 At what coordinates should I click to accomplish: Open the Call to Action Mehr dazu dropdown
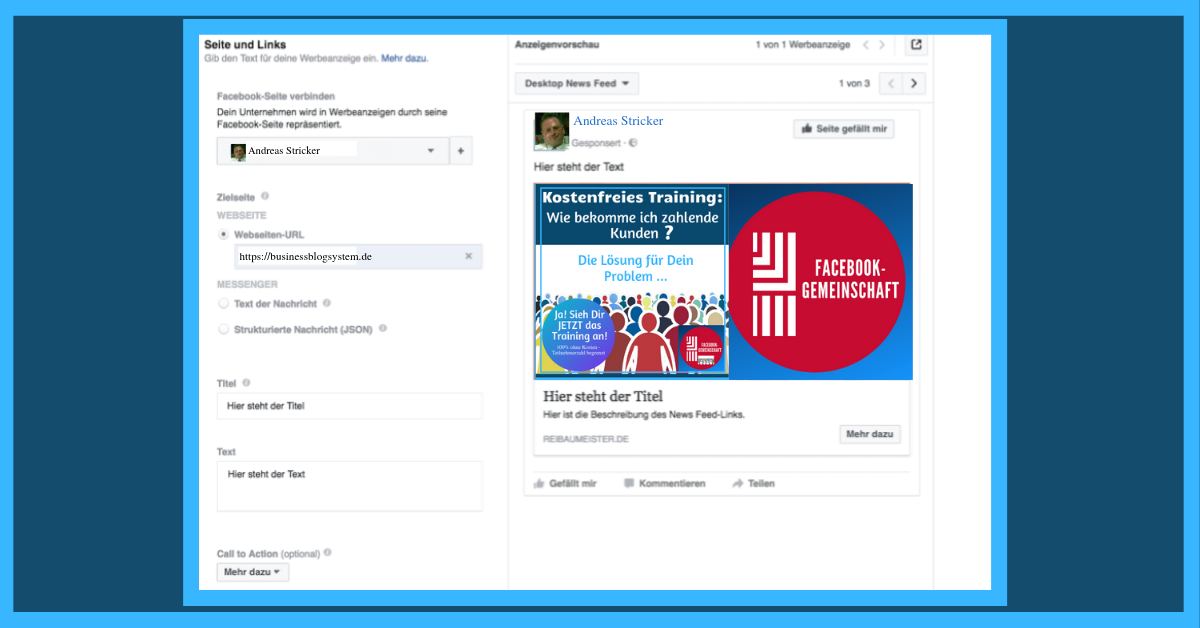click(253, 573)
